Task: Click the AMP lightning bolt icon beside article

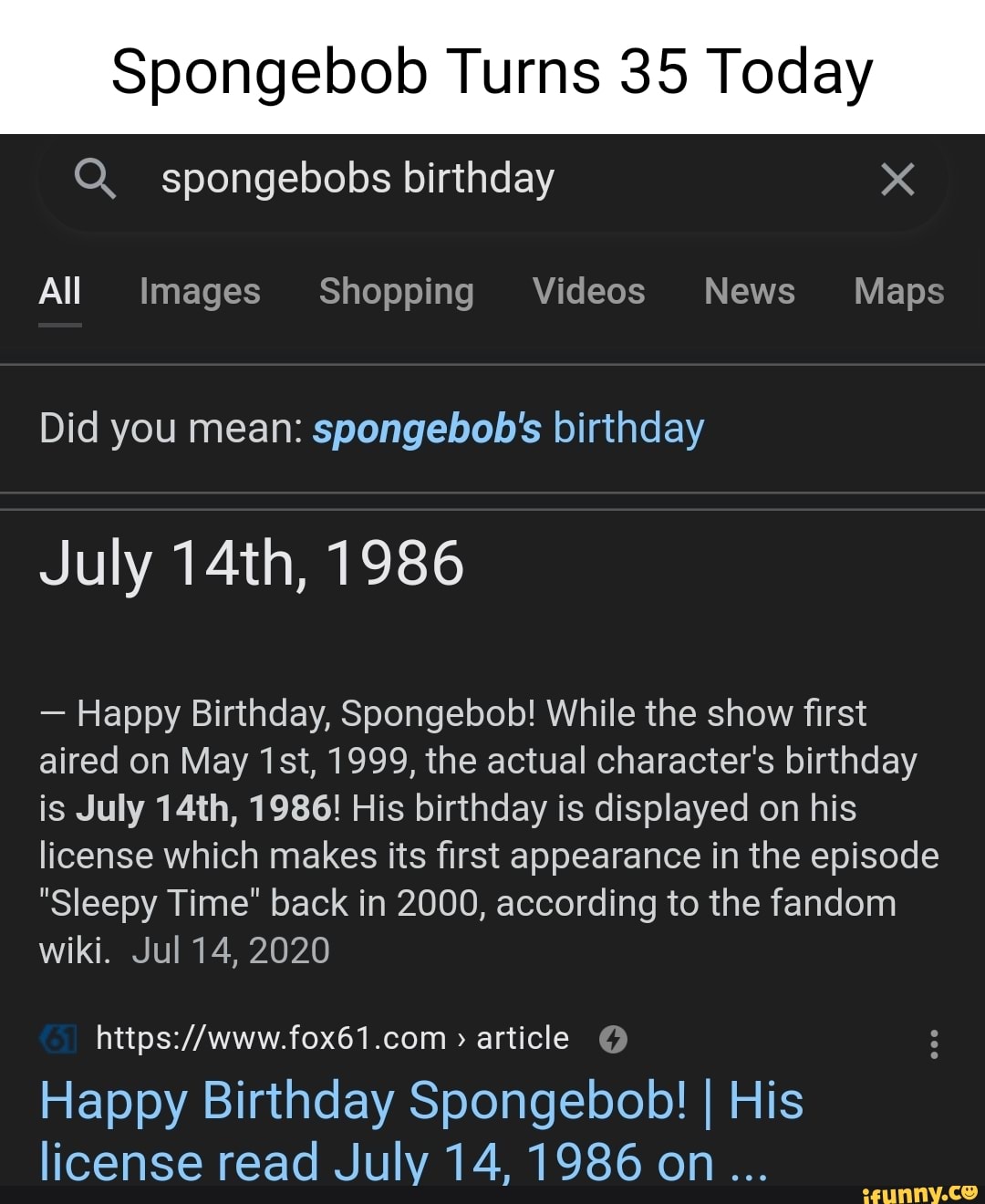Action: [x=613, y=1038]
